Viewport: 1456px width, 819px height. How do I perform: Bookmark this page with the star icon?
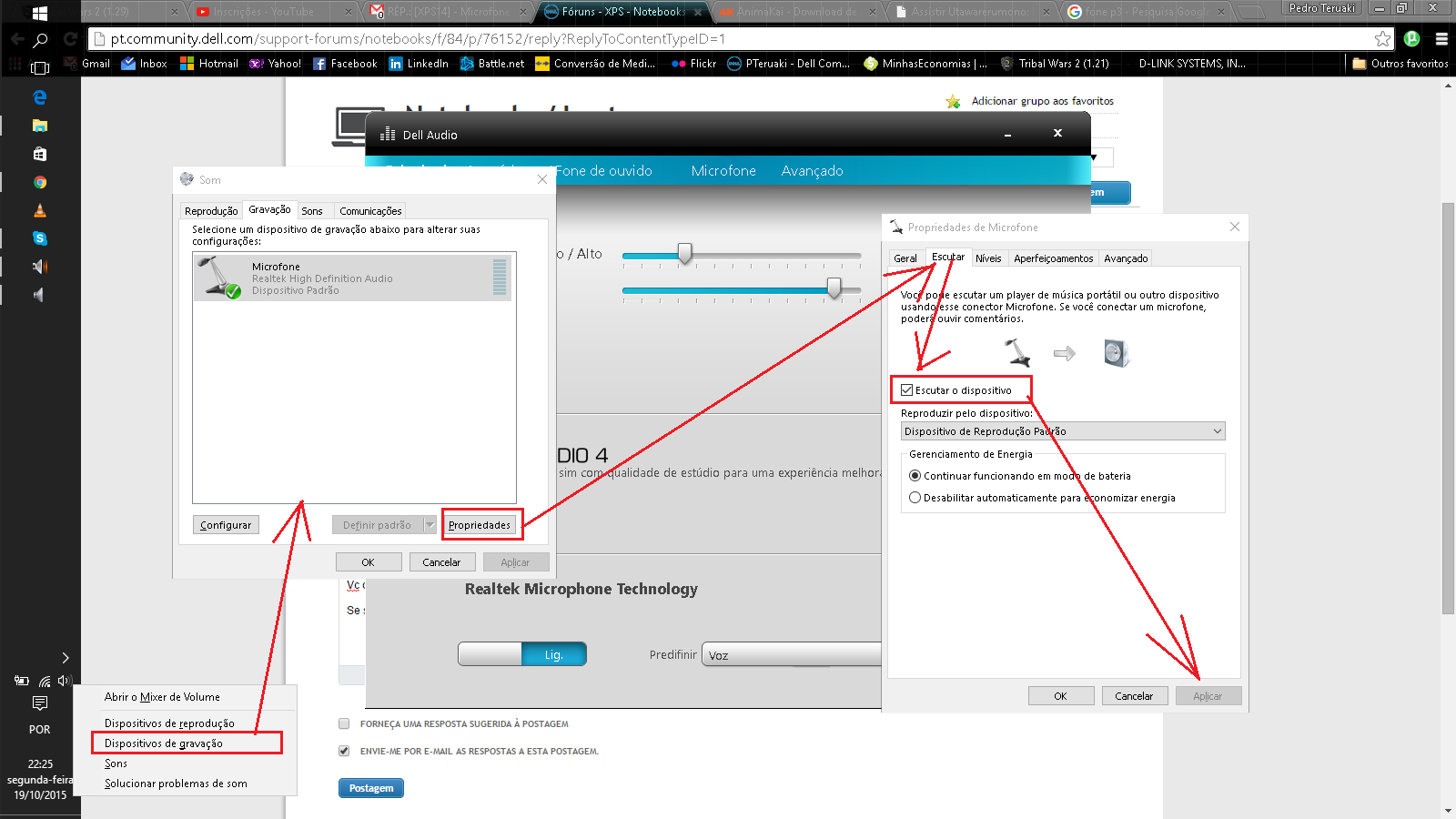click(x=1382, y=38)
